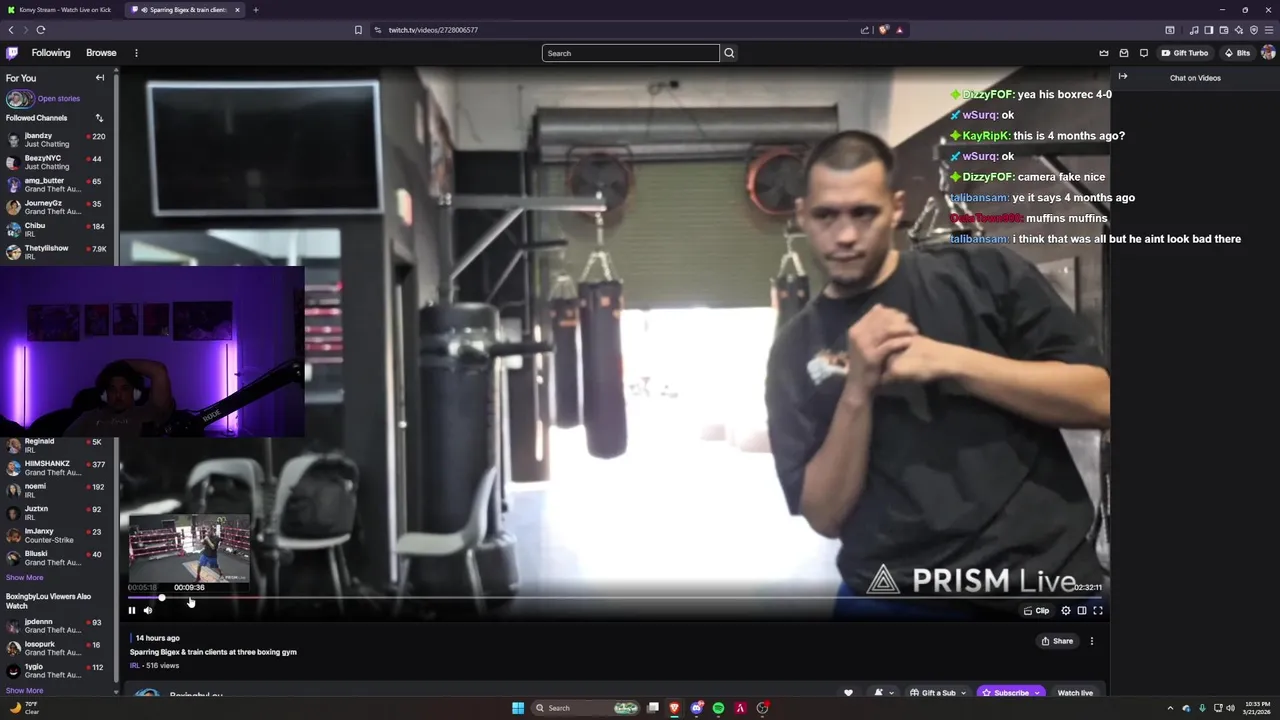Open HIIMSHANKZ channel in sidebar

pyautogui.click(x=58, y=468)
